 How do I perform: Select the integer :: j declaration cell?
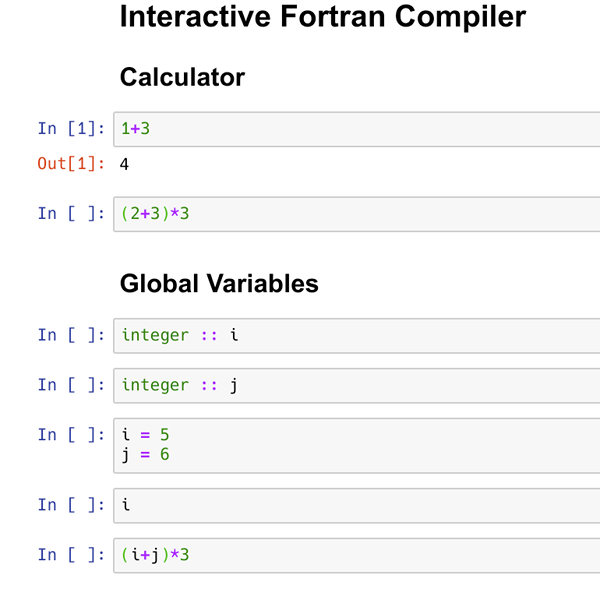357,385
